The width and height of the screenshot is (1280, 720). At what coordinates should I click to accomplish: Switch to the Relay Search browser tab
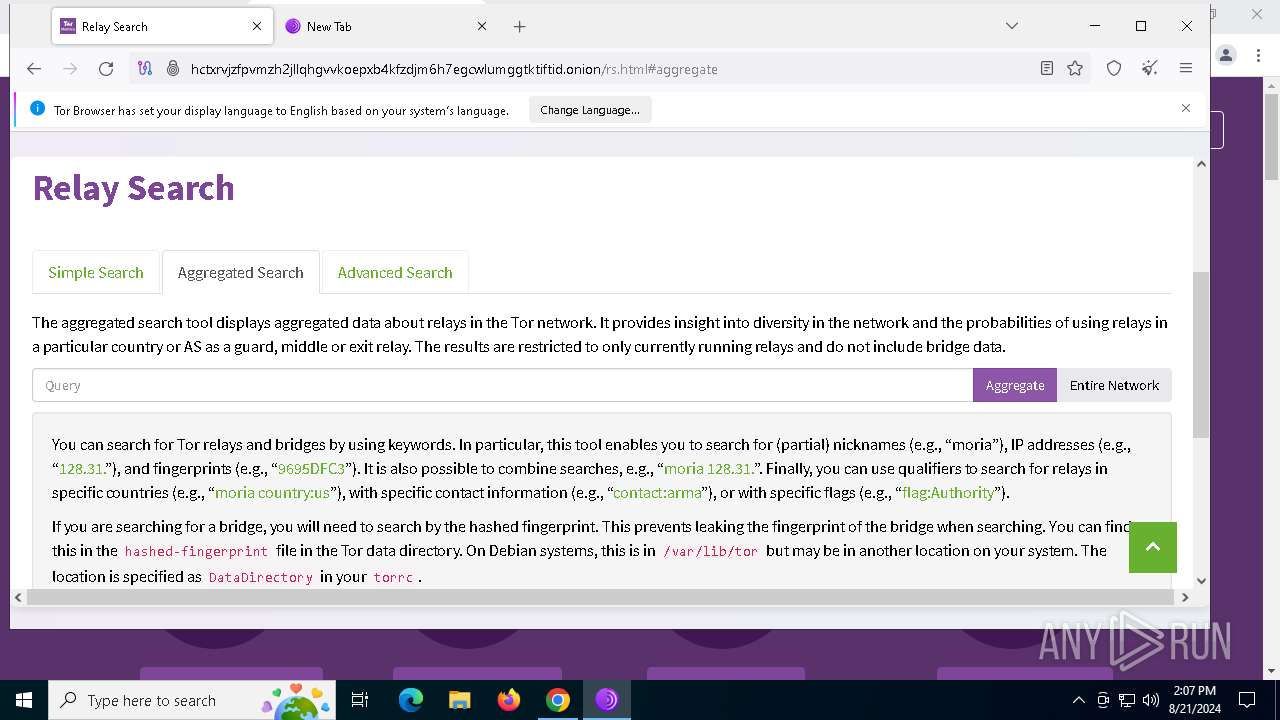pos(161,27)
